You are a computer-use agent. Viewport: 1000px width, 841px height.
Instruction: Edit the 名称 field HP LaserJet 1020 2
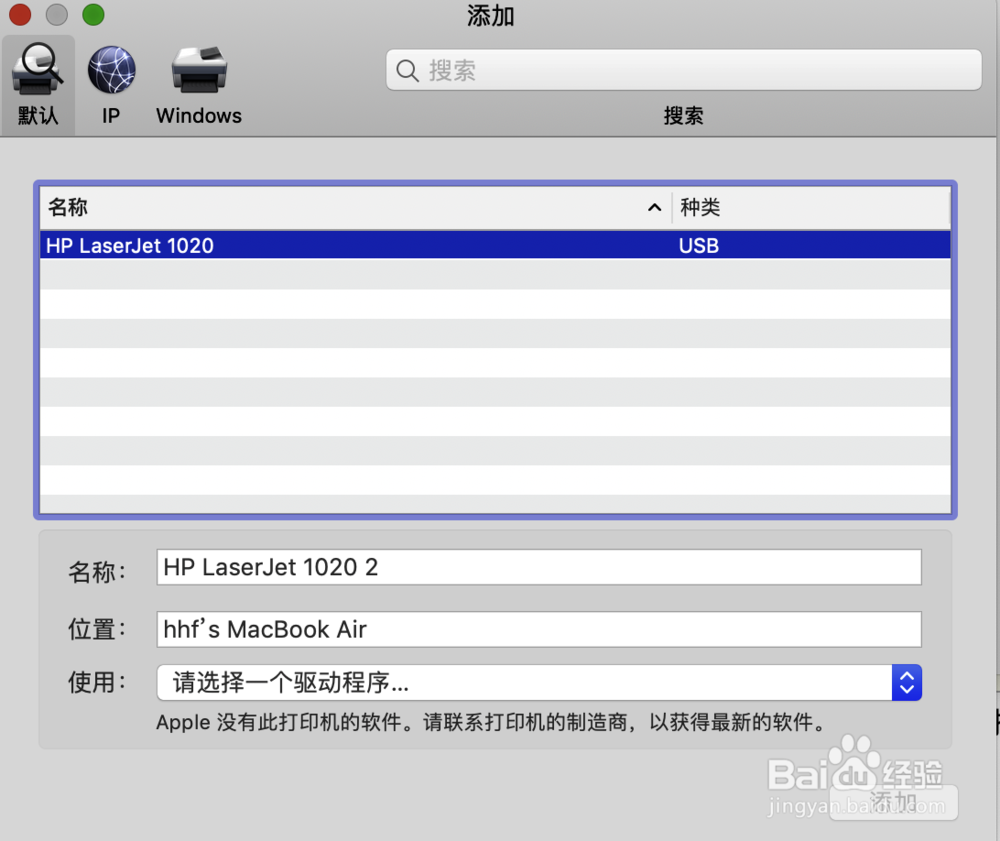(539, 567)
